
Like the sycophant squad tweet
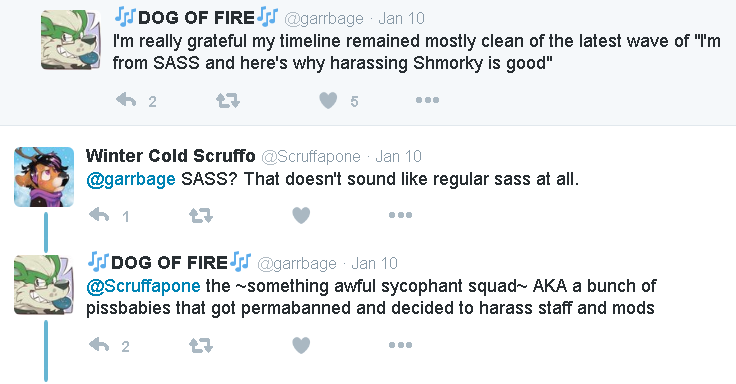pyautogui.click(x=301, y=346)
